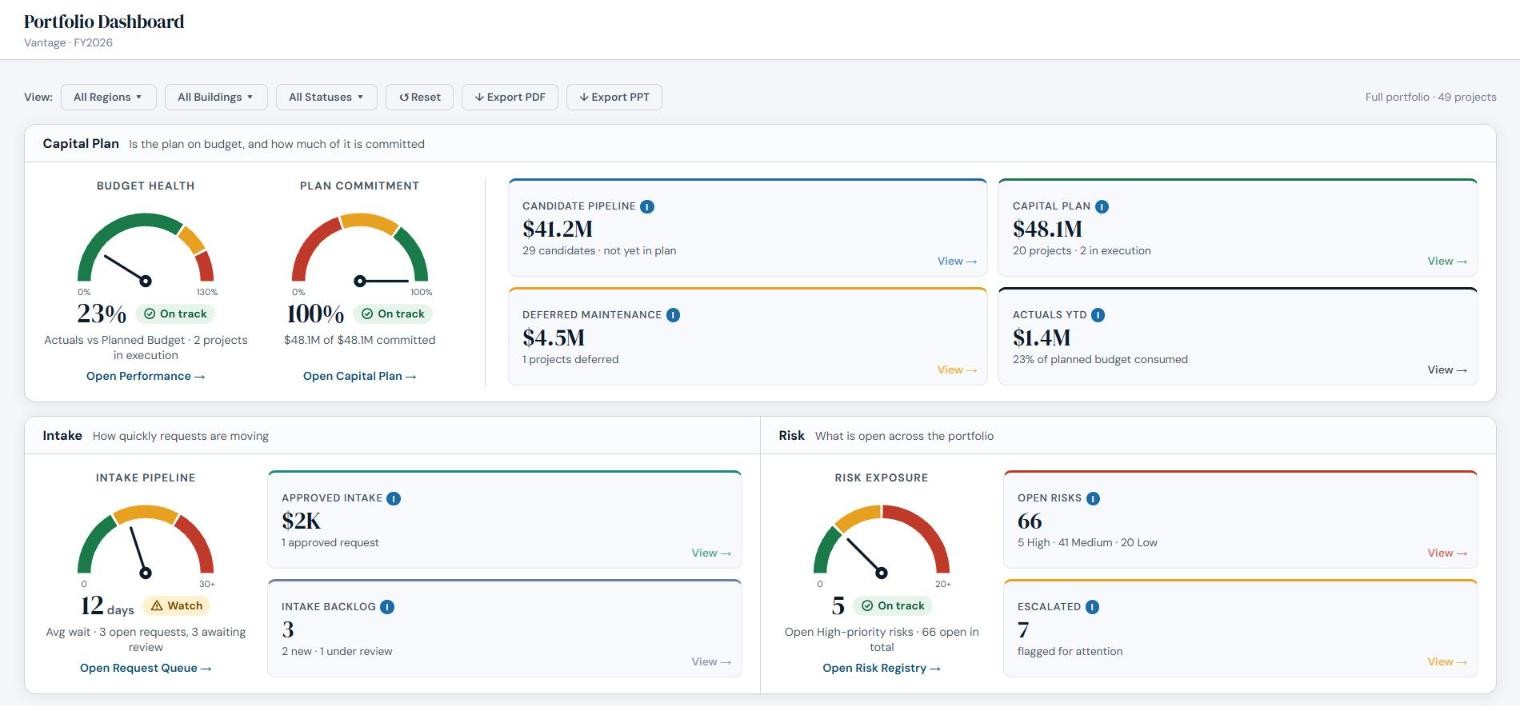Screen dimensions: 1520x706
Task: Click info icon beside Actuals YTD
Action: point(1098,314)
